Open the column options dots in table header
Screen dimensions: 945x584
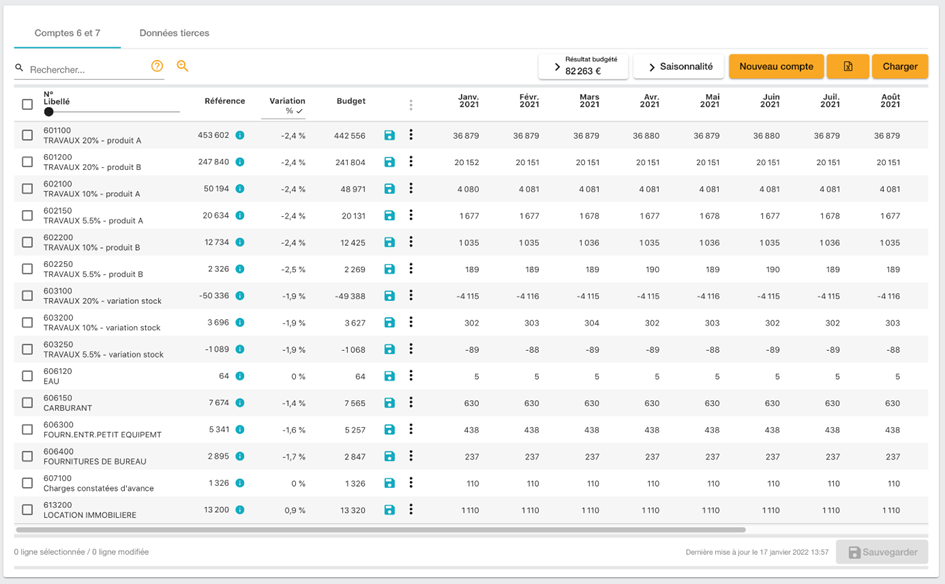[411, 105]
